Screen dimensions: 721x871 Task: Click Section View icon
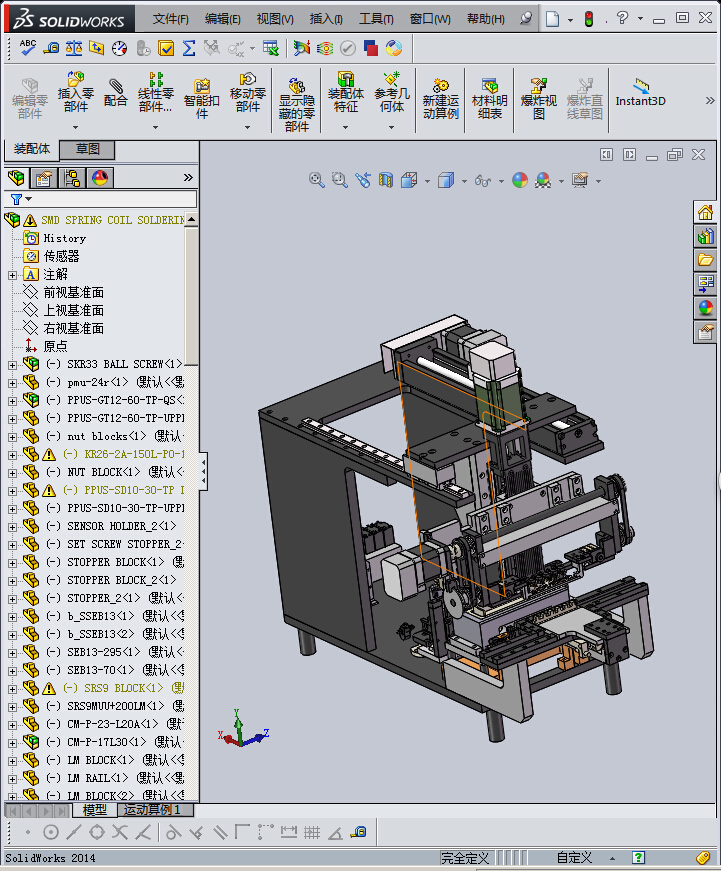(x=386, y=180)
